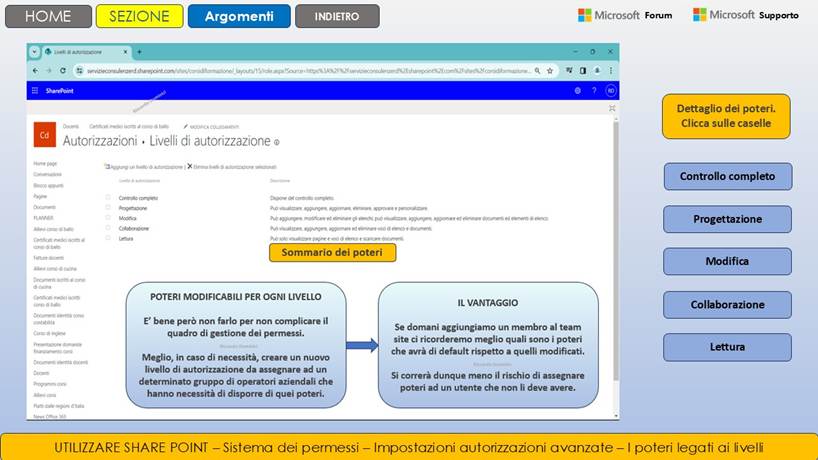Open the Controllo completo detail button

pos(727,176)
